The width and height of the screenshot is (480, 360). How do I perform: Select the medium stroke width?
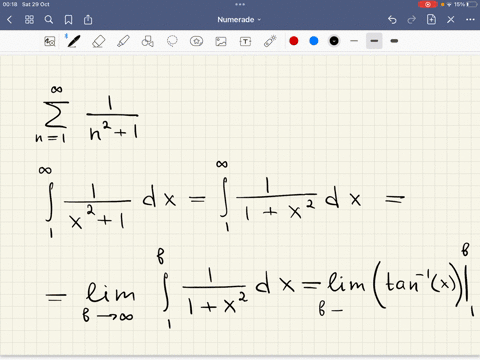(x=374, y=41)
